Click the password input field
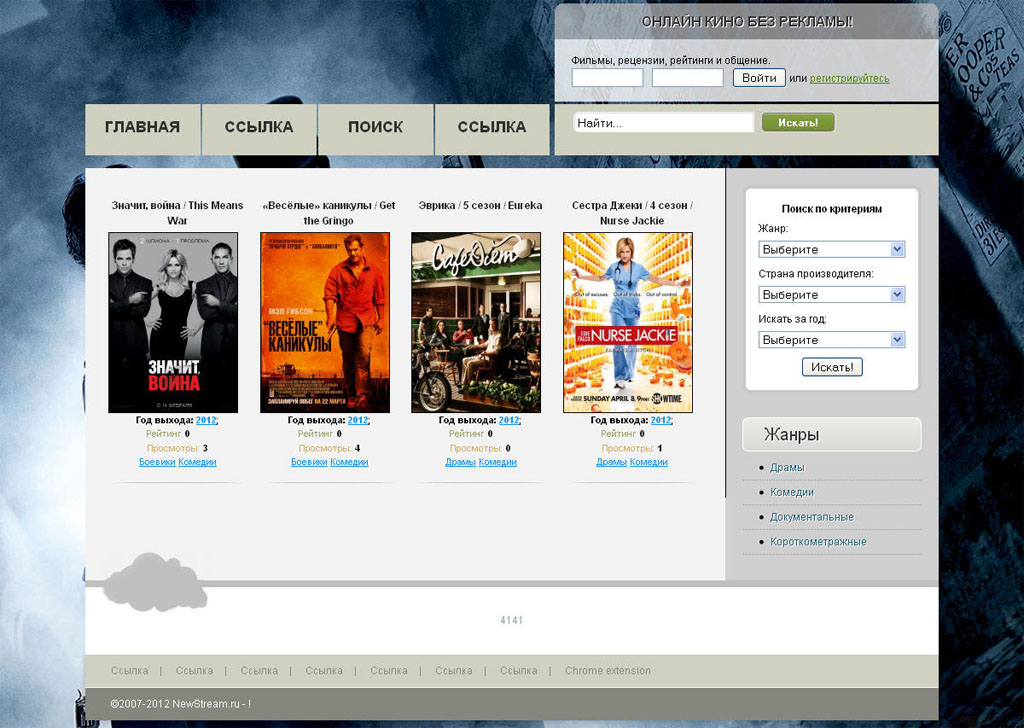Viewport: 1024px width, 728px height. click(x=687, y=78)
